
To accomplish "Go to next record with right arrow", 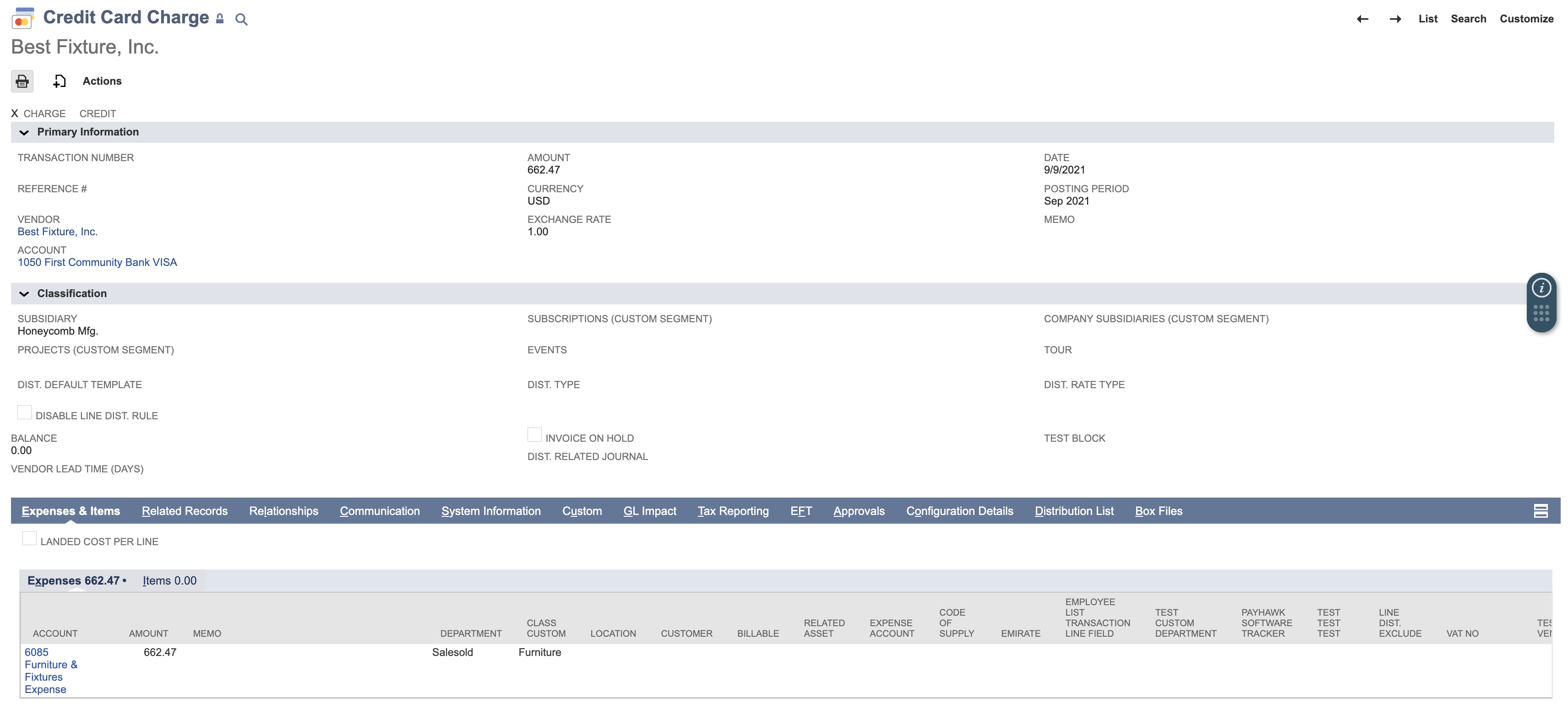I will coord(1395,19).
